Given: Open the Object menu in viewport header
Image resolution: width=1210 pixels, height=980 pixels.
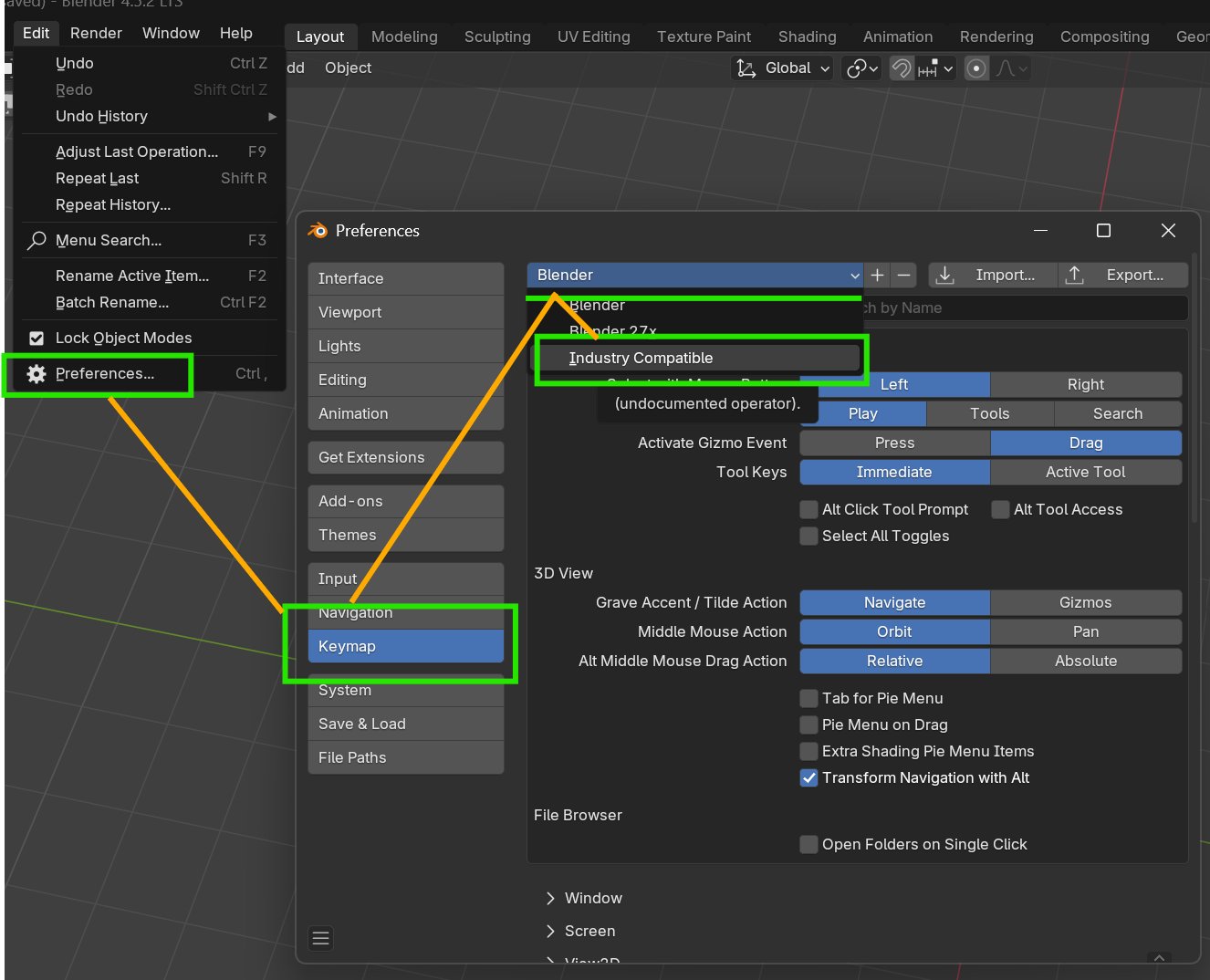Looking at the screenshot, I should [348, 68].
